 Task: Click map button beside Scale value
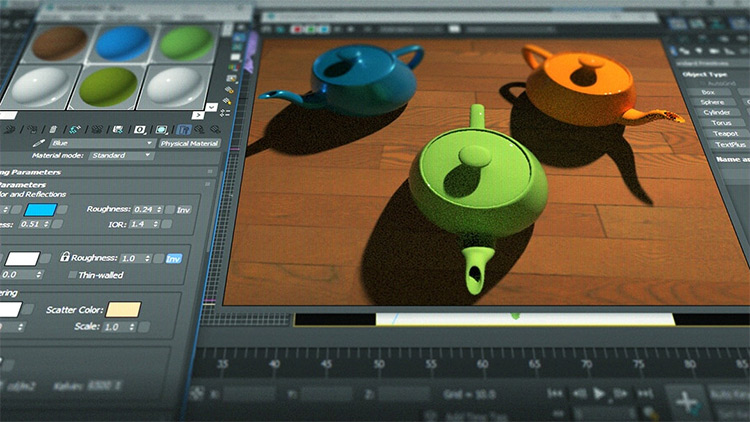tap(143, 327)
